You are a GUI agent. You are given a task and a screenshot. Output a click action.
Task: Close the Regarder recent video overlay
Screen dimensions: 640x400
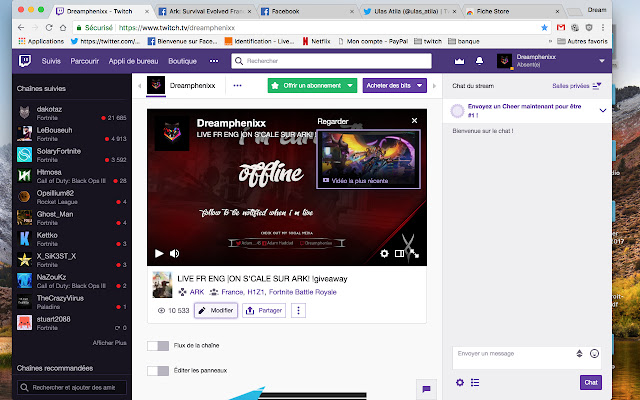[414, 120]
